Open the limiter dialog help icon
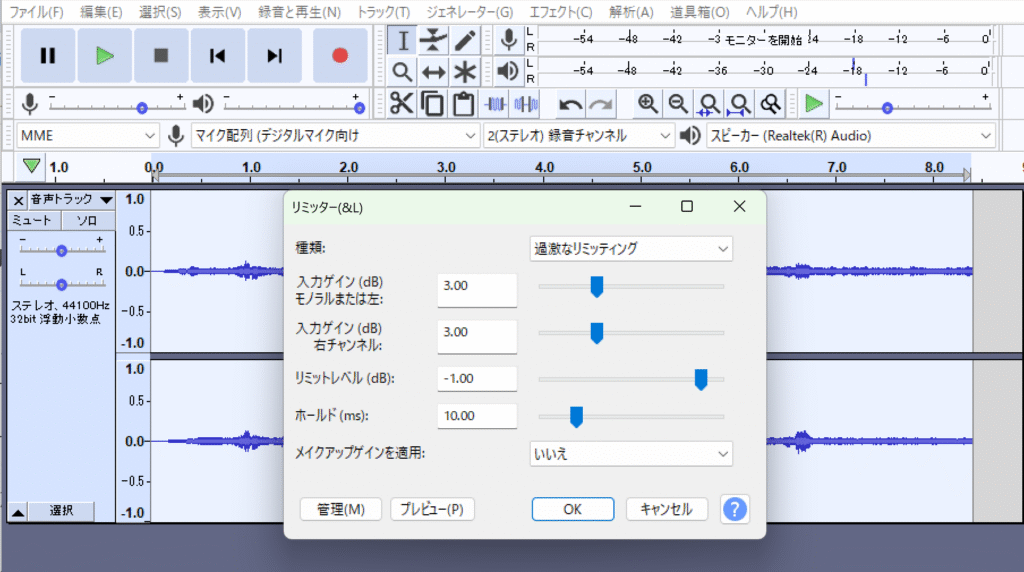This screenshot has width=1024, height=572. click(735, 509)
